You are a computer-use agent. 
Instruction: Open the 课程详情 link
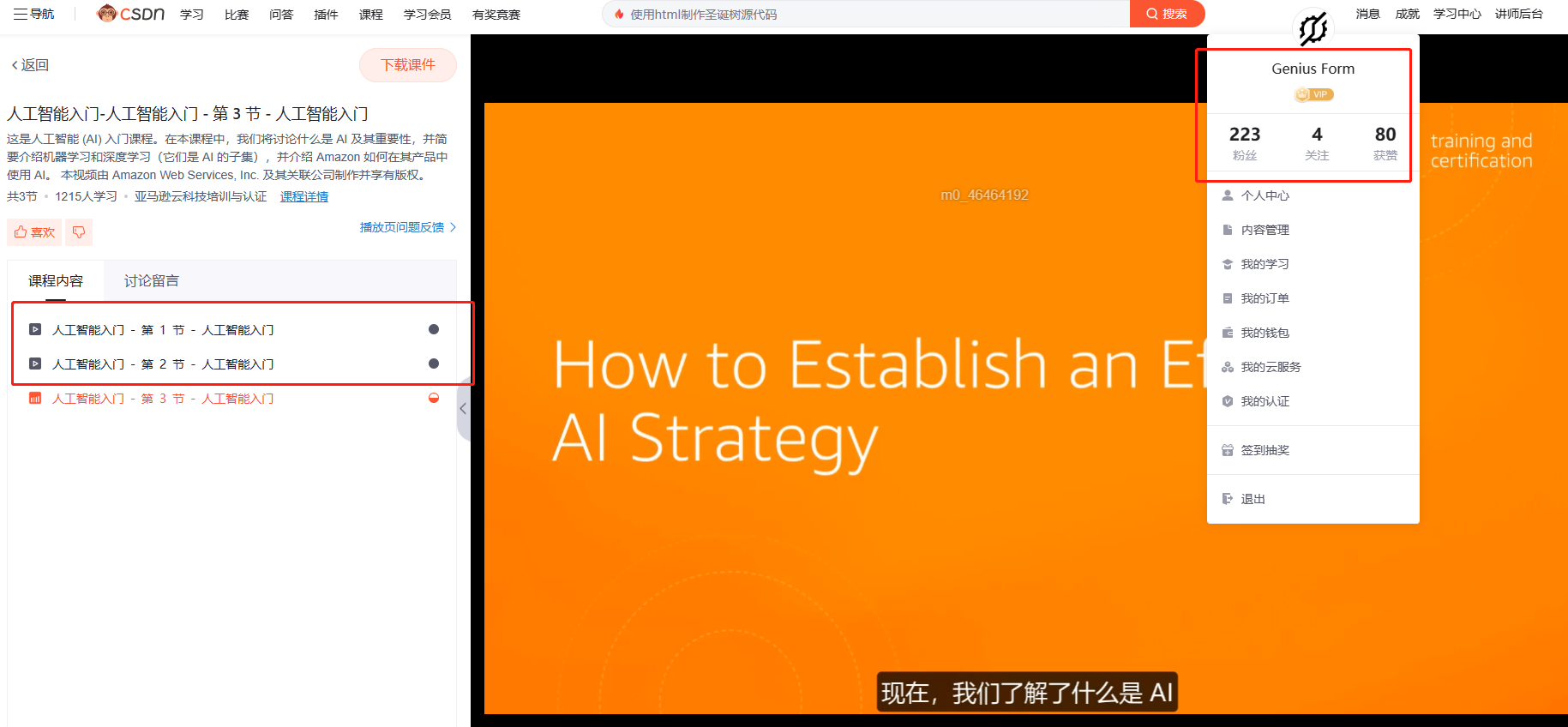pyautogui.click(x=304, y=196)
